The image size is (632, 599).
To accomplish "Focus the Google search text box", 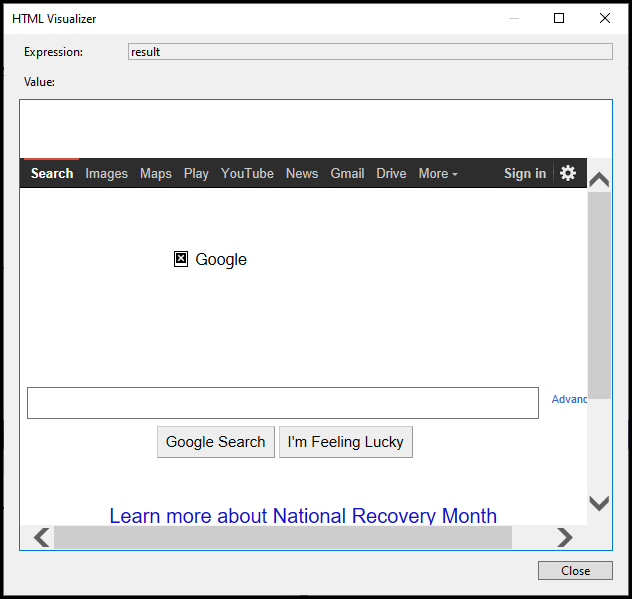I will point(283,403).
